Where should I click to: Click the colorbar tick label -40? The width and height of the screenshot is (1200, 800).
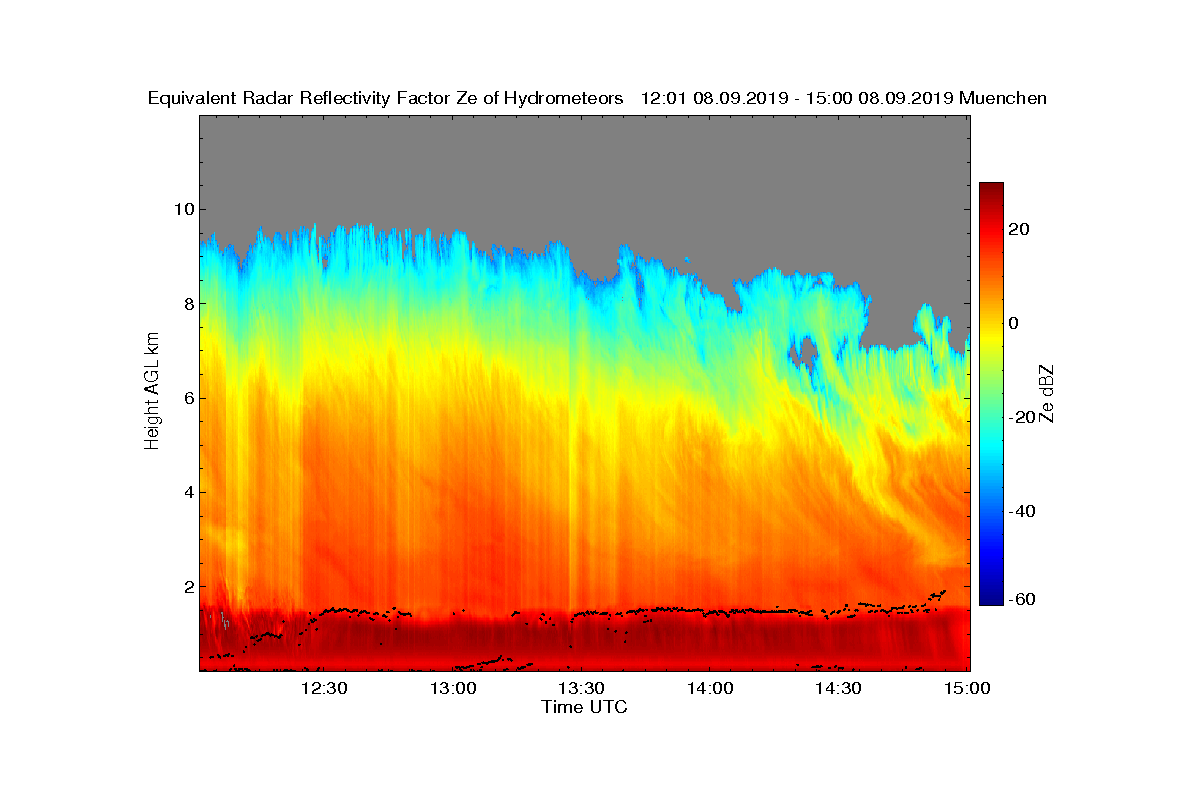coord(1022,511)
